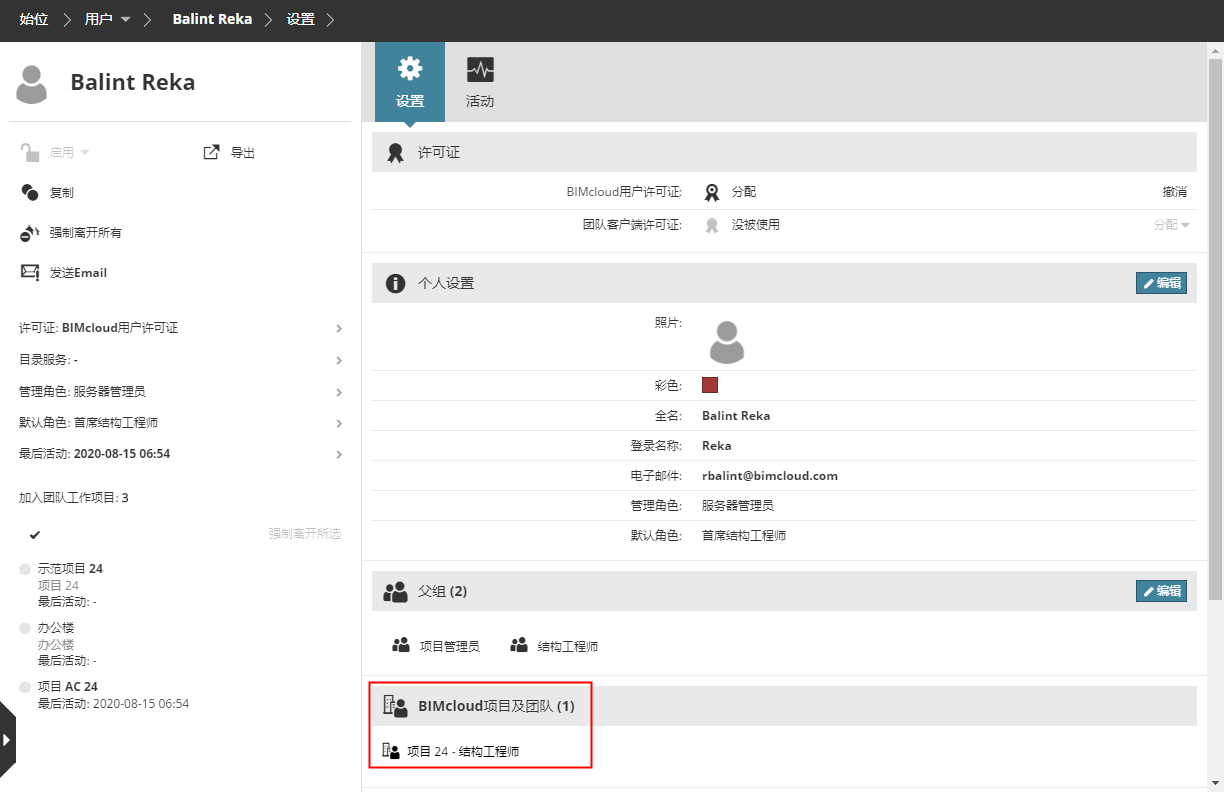Screen dimensions: 1224x792
Task: Click the scrollbar down arrow
Action: coord(1216,783)
